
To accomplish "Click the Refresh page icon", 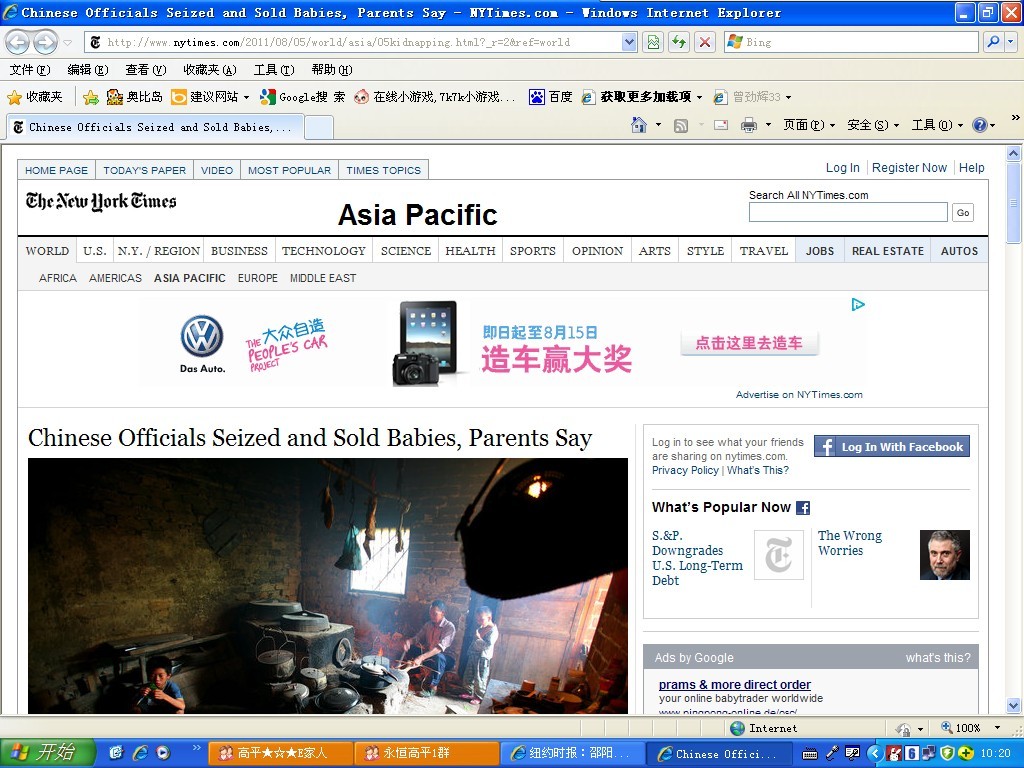I will 679,42.
